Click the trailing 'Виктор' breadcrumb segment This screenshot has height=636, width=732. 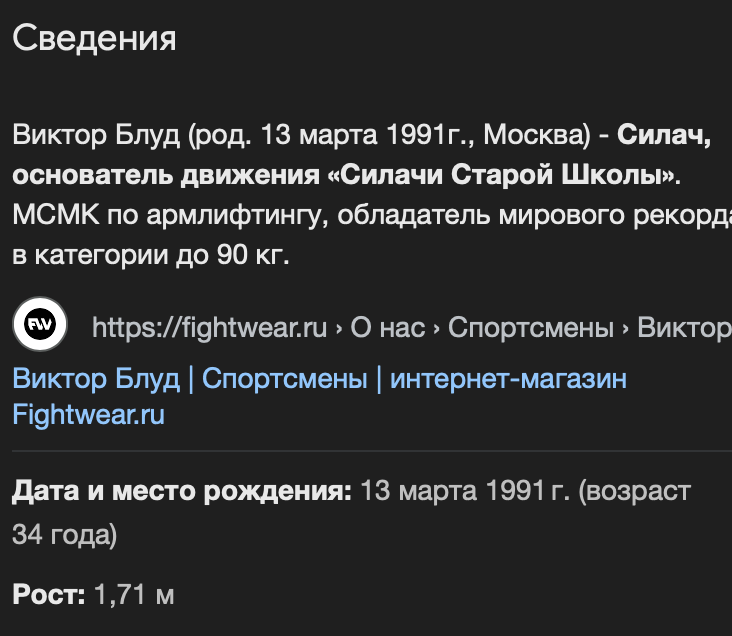tap(684, 328)
